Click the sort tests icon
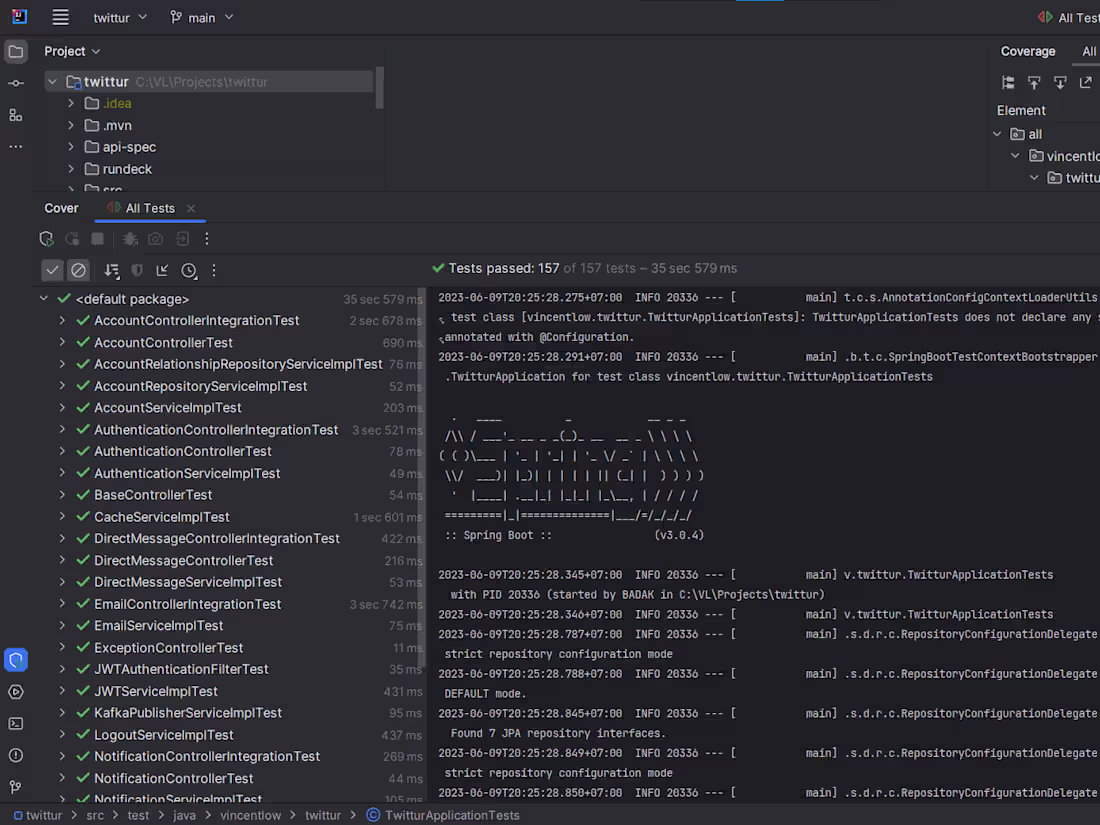The height and width of the screenshot is (825, 1100). [x=111, y=270]
